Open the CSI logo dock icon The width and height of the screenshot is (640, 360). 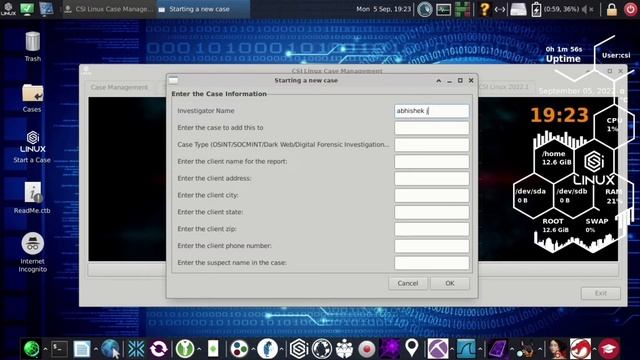[x=299, y=349]
